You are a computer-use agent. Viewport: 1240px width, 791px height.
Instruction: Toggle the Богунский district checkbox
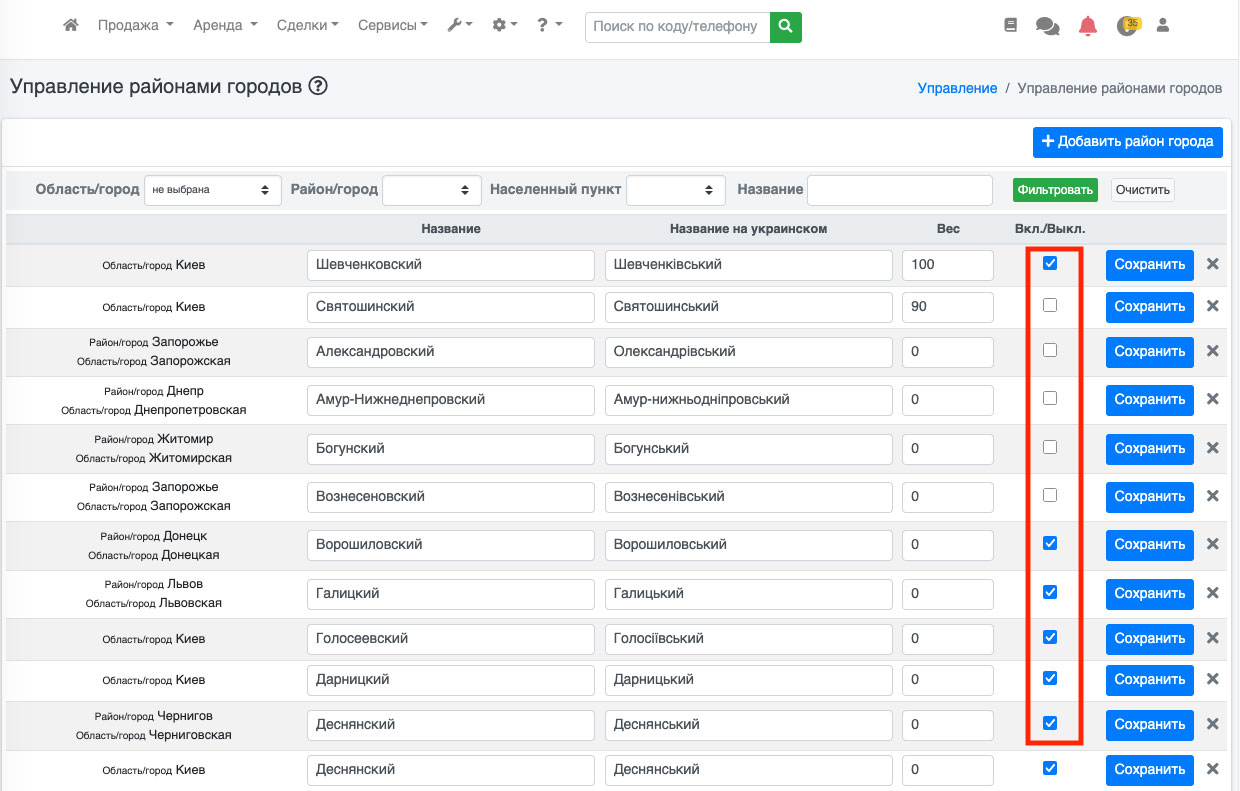click(x=1049, y=447)
